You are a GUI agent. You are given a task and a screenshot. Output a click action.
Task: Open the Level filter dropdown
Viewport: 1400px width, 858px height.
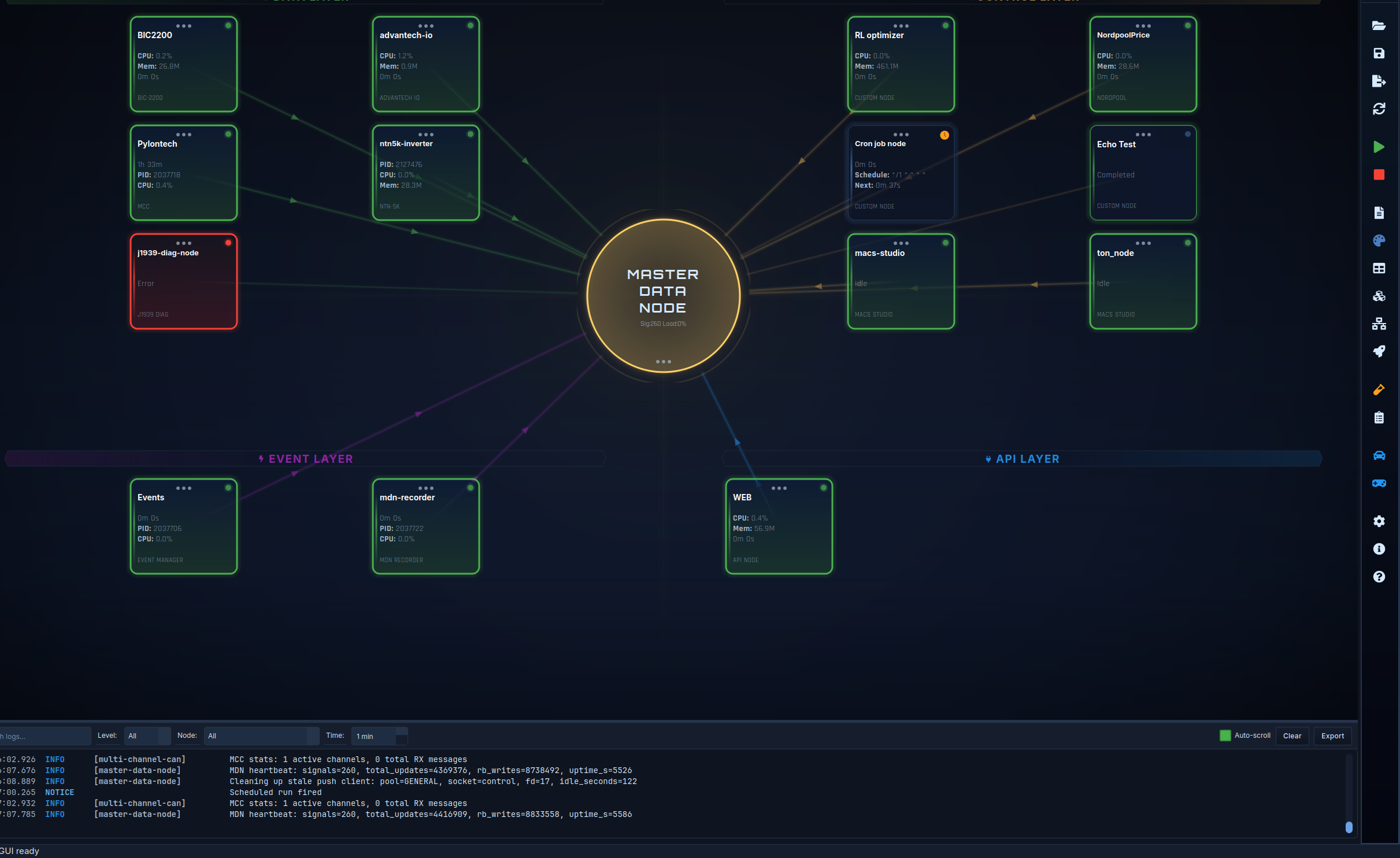[147, 736]
